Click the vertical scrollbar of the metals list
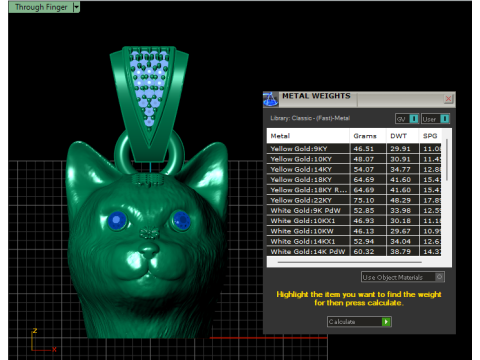 pyautogui.click(x=447, y=160)
